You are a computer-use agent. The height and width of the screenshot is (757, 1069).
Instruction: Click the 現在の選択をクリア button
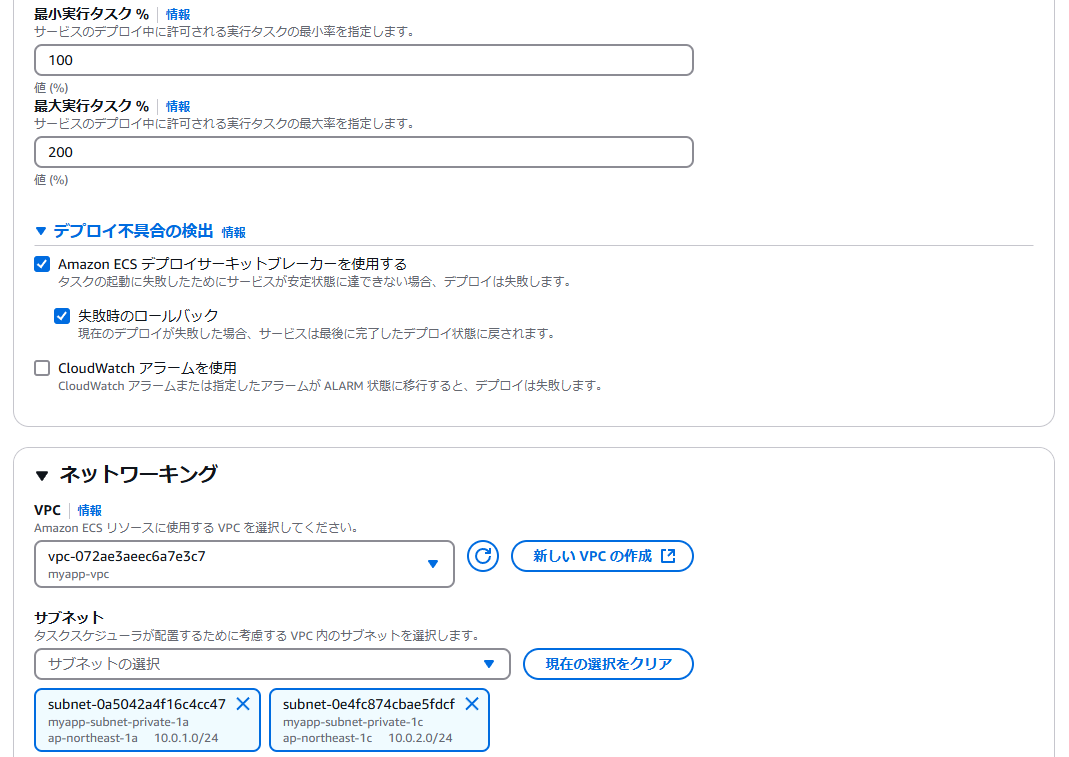(x=607, y=664)
